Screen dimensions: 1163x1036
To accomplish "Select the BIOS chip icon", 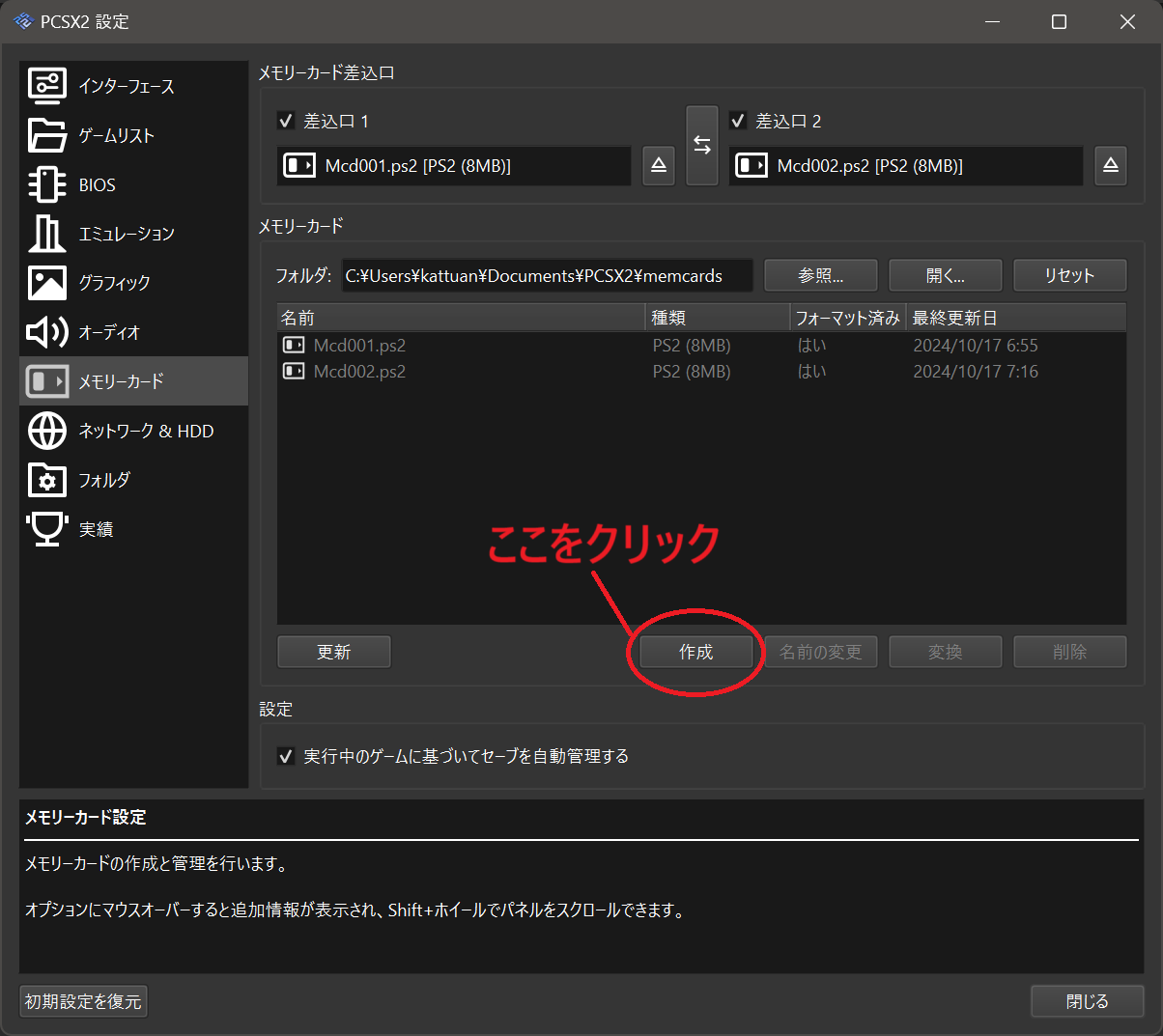I will click(x=46, y=184).
